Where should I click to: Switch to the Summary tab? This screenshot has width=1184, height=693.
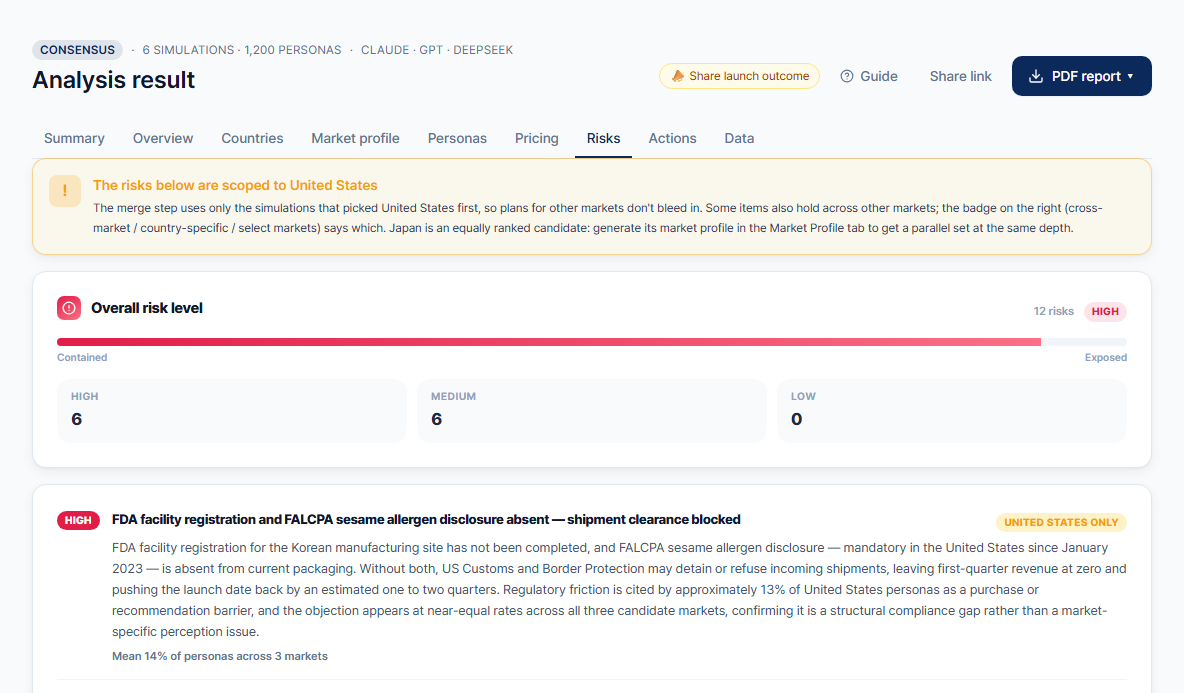74,138
